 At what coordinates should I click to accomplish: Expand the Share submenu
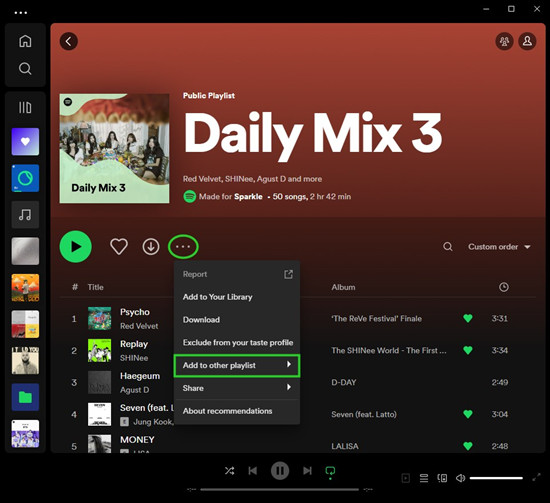tap(237, 388)
